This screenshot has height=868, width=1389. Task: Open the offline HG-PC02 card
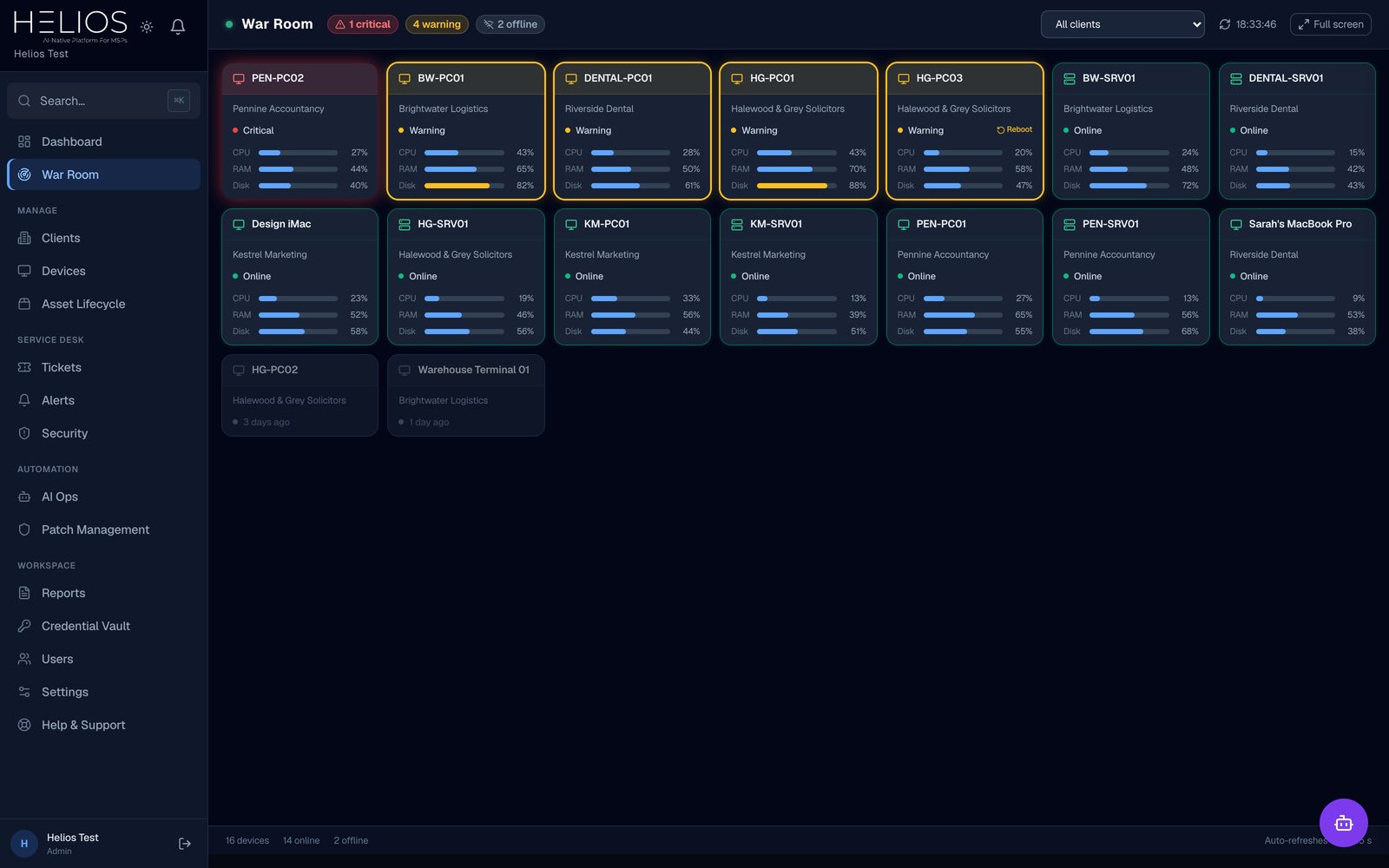point(300,395)
